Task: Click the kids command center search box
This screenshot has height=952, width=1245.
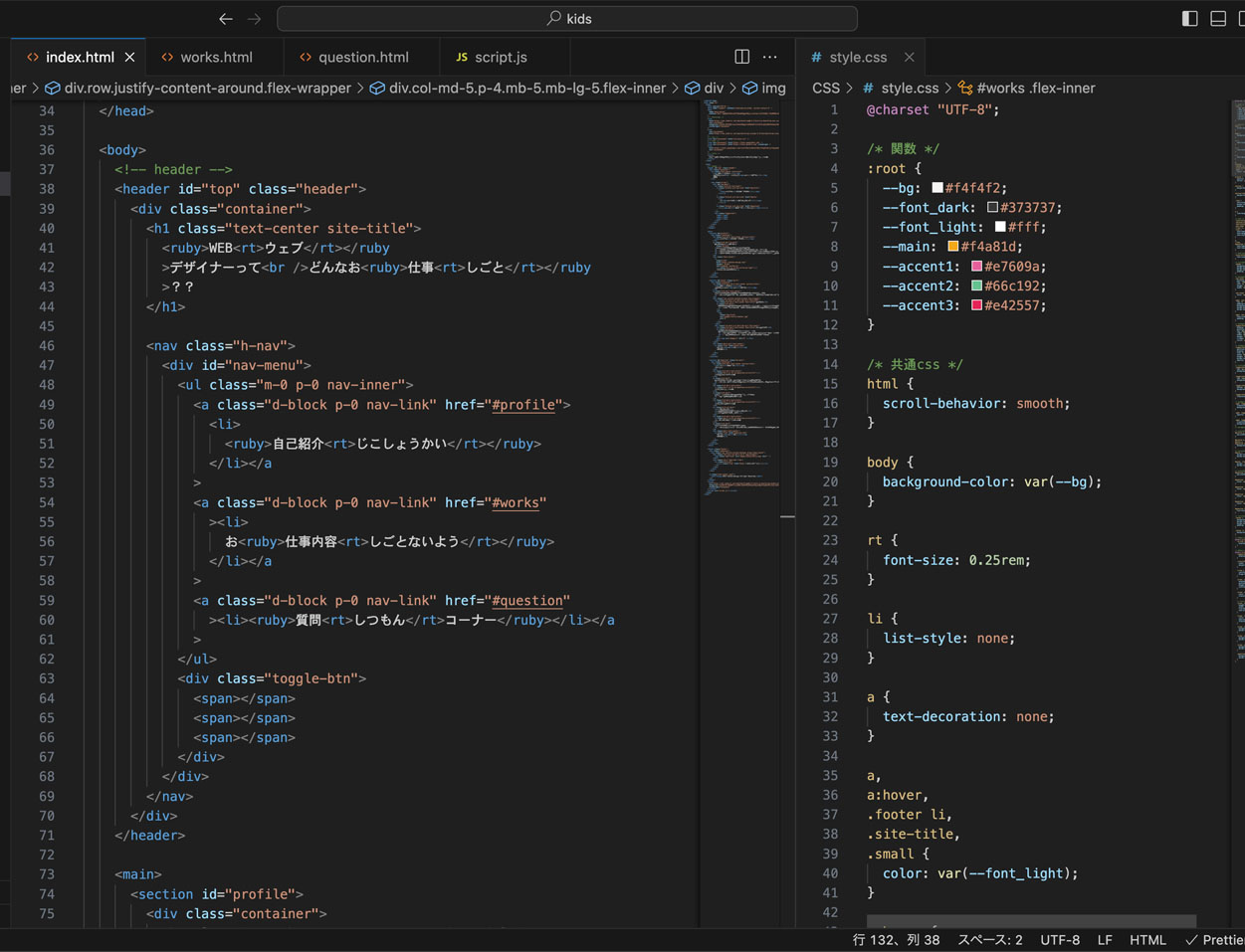Action: point(567,19)
